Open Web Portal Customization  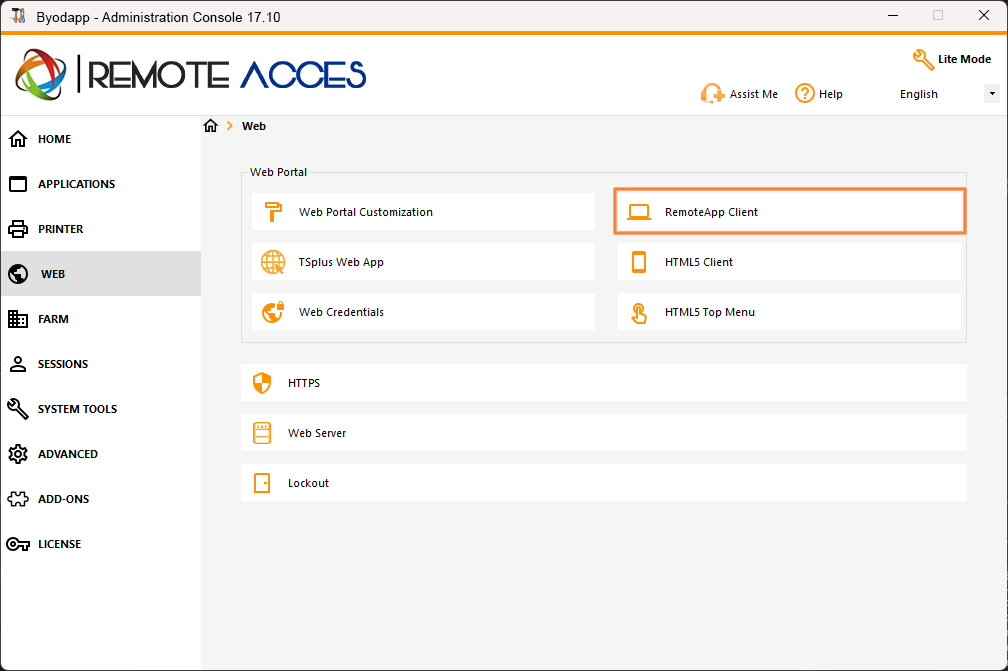pos(423,211)
